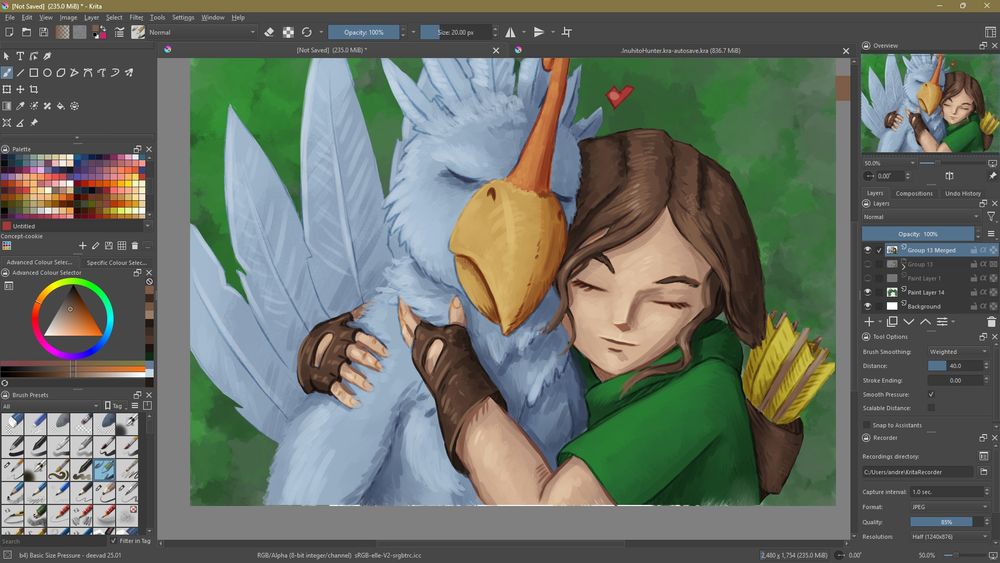
Task: Uncheck Smooth Pressure checkbox
Action: coord(931,395)
